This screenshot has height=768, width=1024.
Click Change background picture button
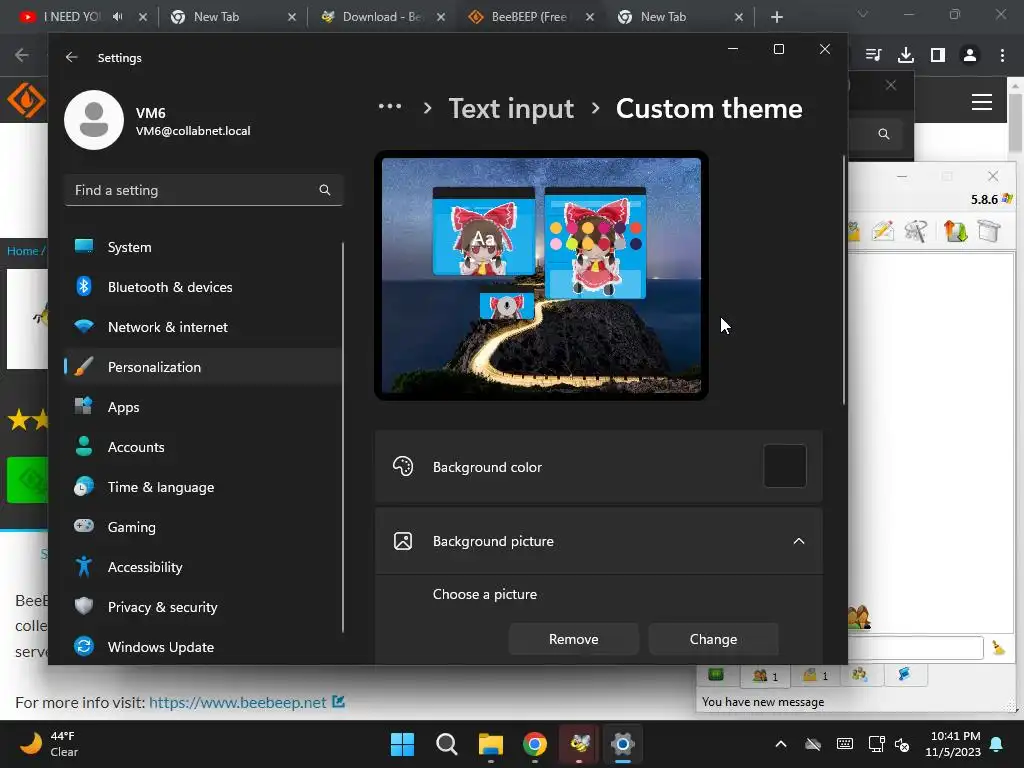pos(713,639)
